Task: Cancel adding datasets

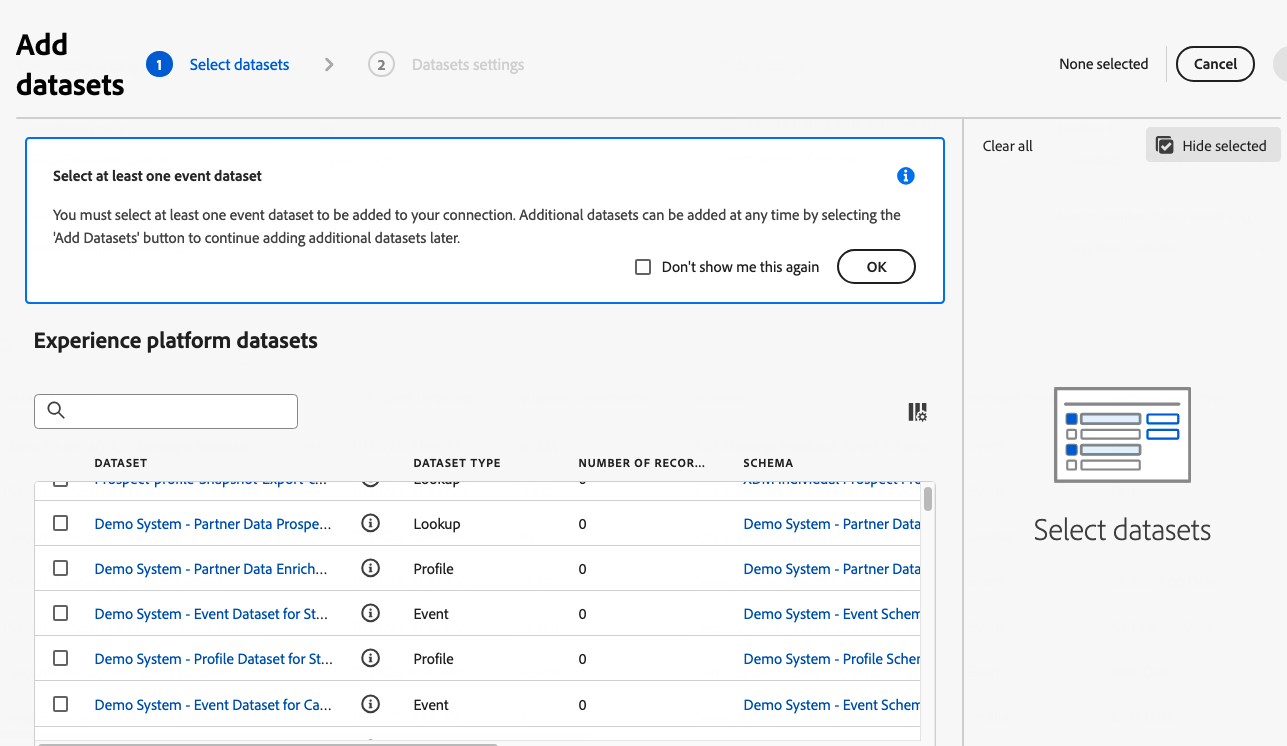Action: pyautogui.click(x=1215, y=64)
